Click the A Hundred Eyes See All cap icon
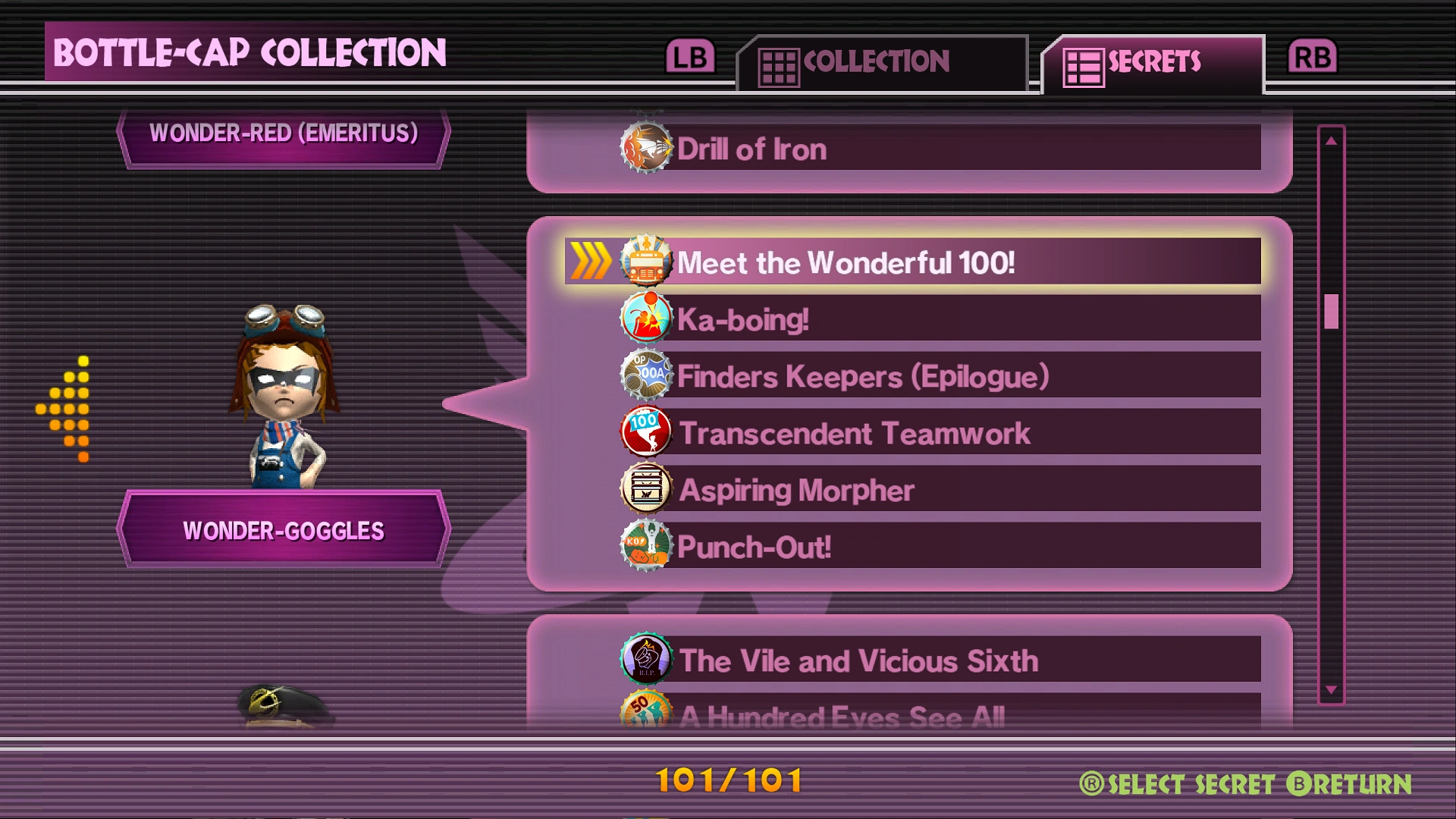The width and height of the screenshot is (1456, 819). [x=646, y=710]
